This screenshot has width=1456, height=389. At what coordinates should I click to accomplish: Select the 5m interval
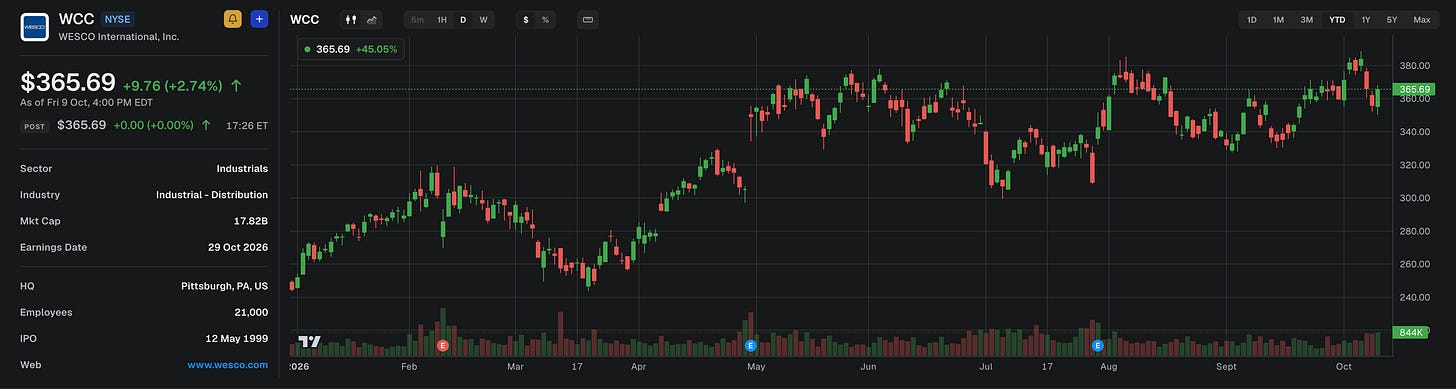pyautogui.click(x=418, y=19)
